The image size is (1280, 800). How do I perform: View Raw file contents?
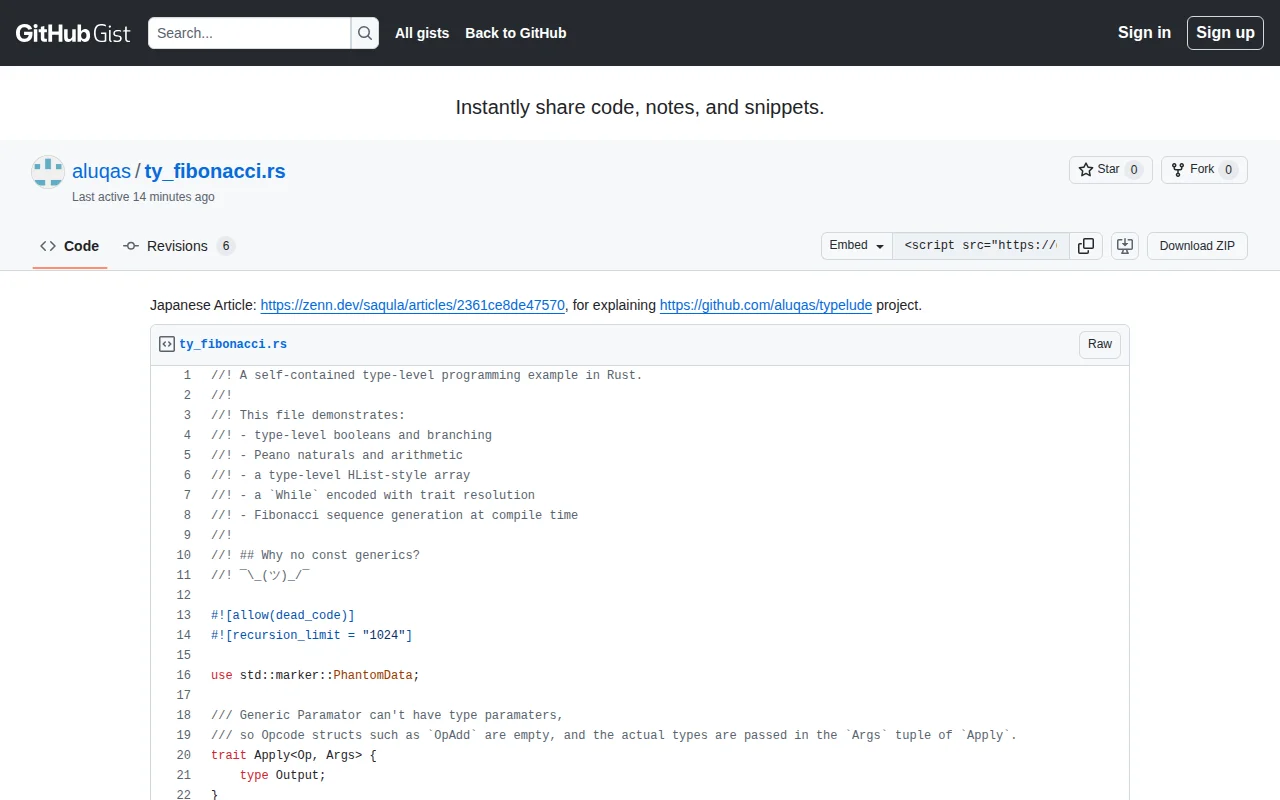click(x=1100, y=344)
